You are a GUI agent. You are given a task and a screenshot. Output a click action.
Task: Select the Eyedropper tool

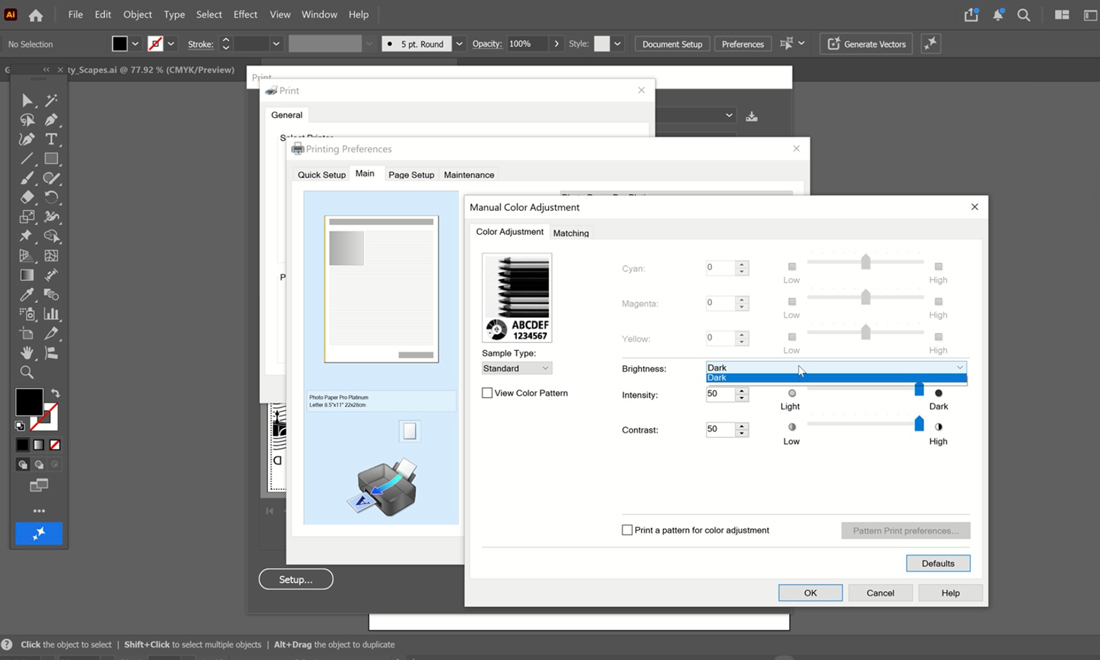click(x=27, y=295)
